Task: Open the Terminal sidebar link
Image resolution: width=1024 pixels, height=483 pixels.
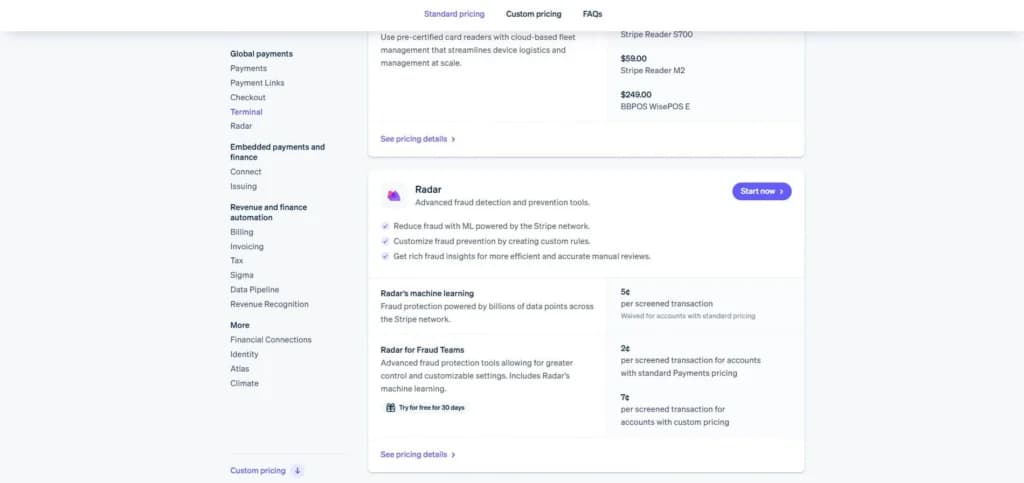Action: 246,112
